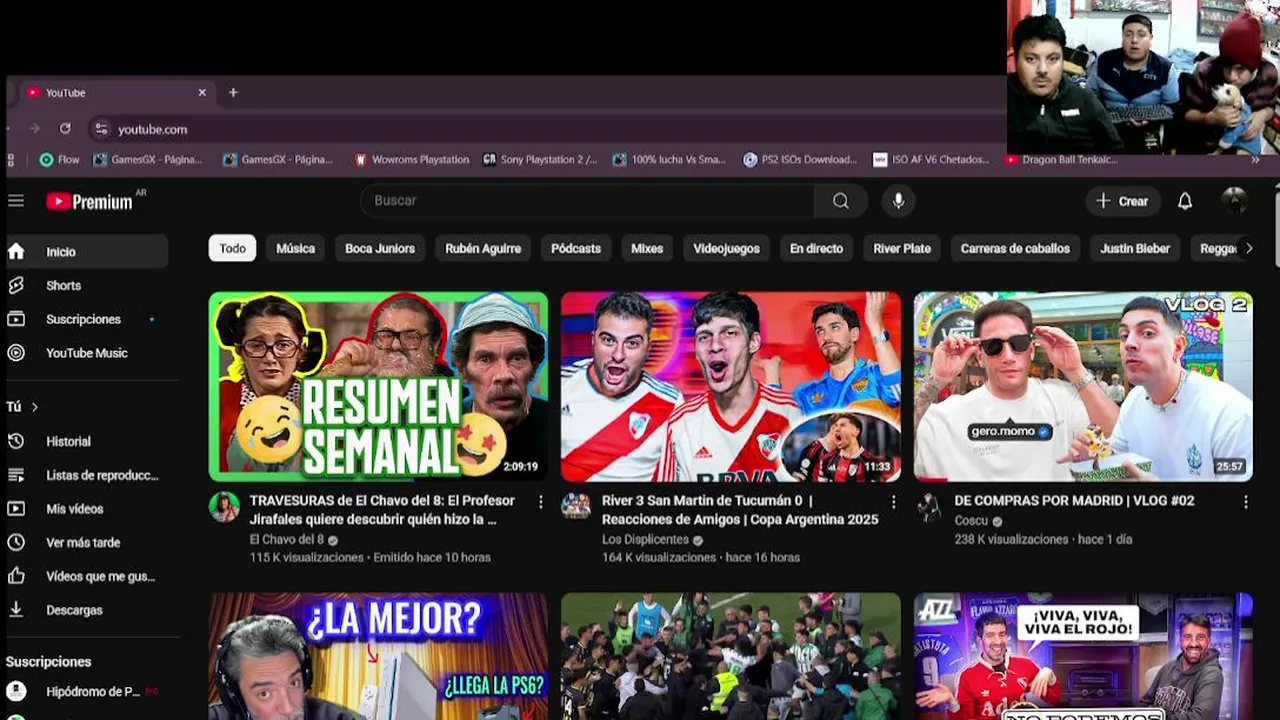The width and height of the screenshot is (1280, 720).
Task: Reload the page with refresh icon
Action: tap(65, 129)
